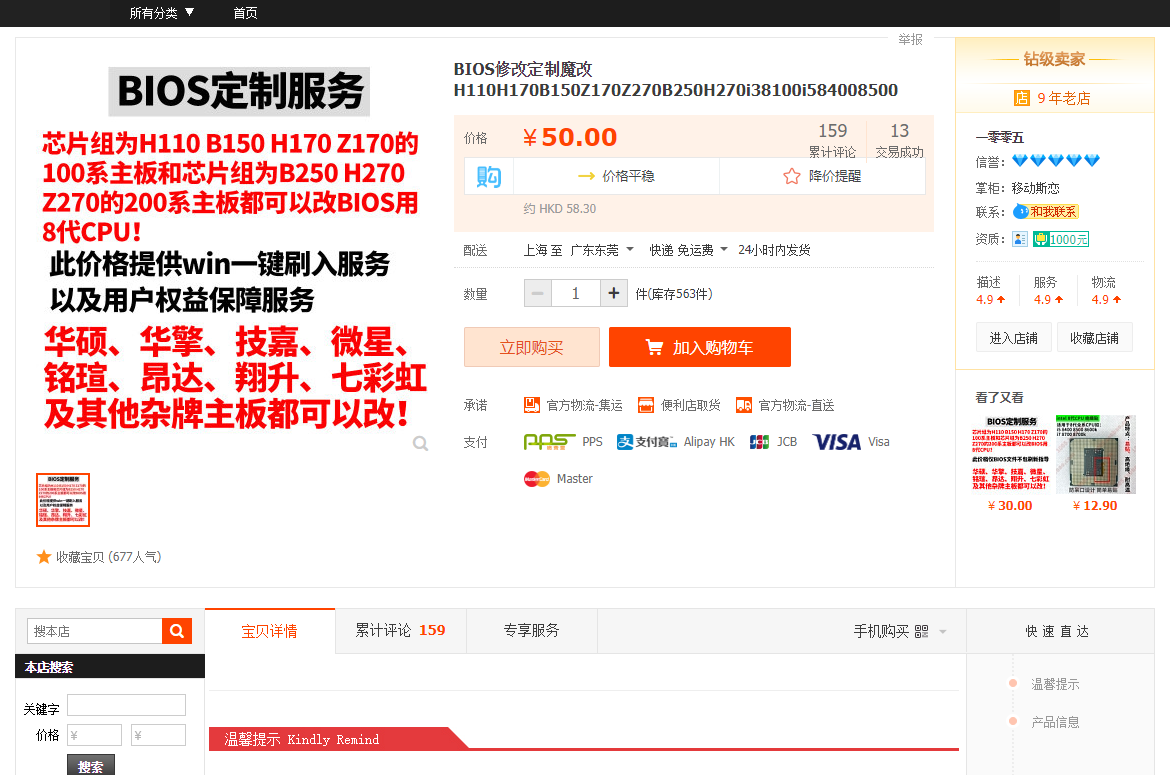1170x775 pixels.
Task: Click the orange search magnifier button
Action: click(177, 631)
